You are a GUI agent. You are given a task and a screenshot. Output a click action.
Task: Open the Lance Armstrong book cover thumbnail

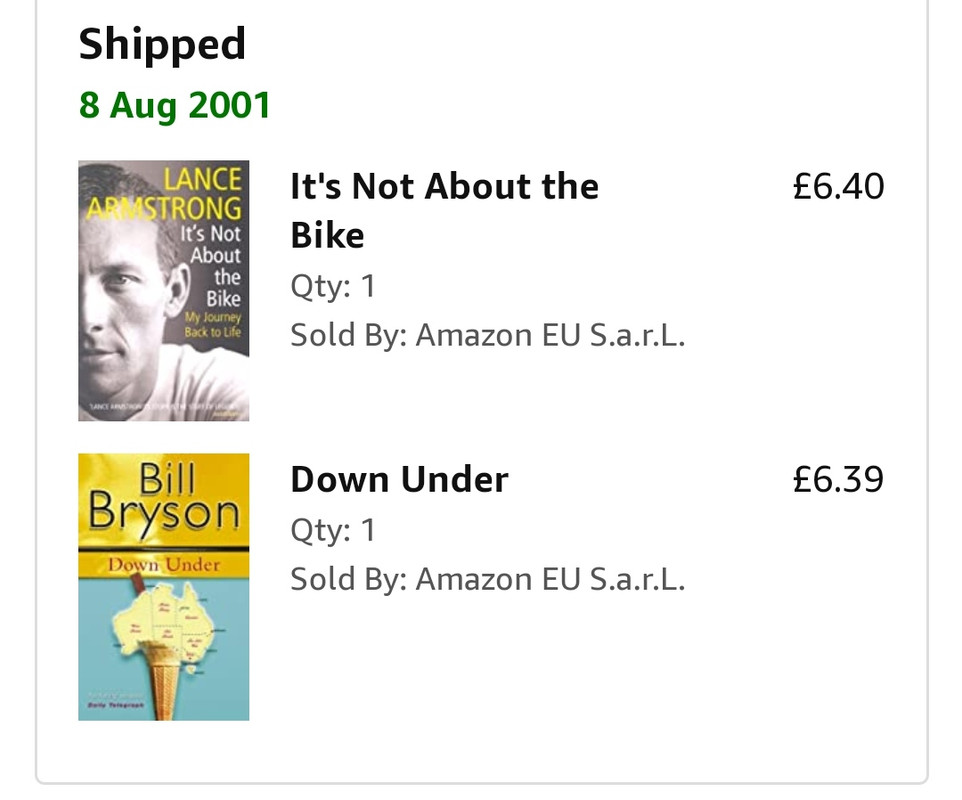click(x=163, y=290)
